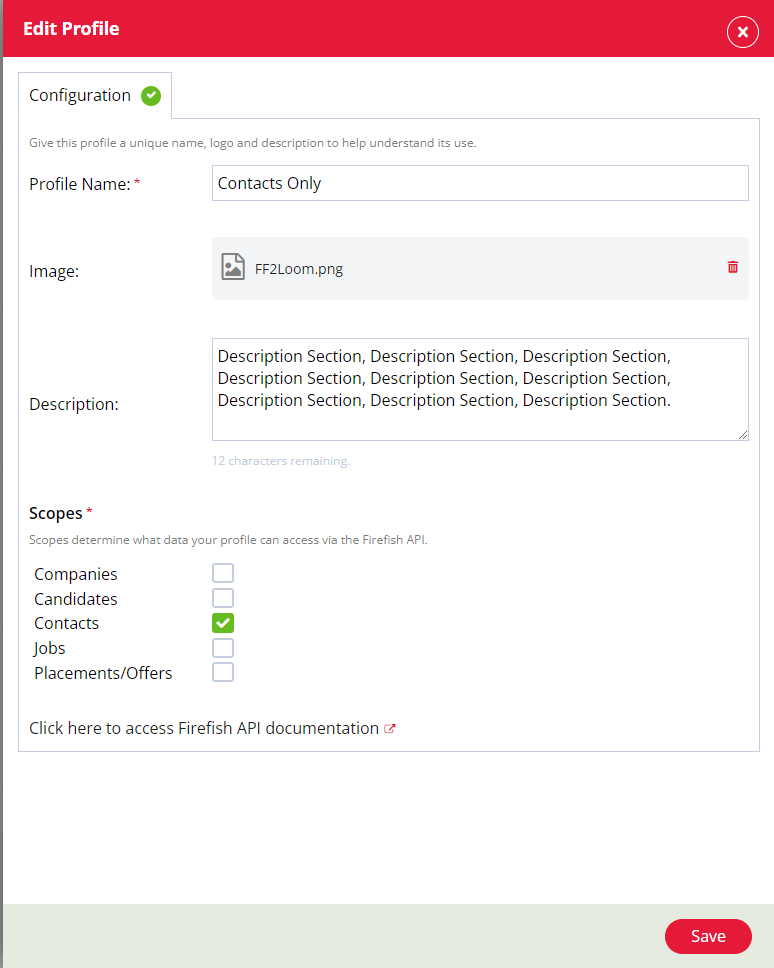Save the profile changes
Viewport: 774px width, 968px height.
point(708,936)
